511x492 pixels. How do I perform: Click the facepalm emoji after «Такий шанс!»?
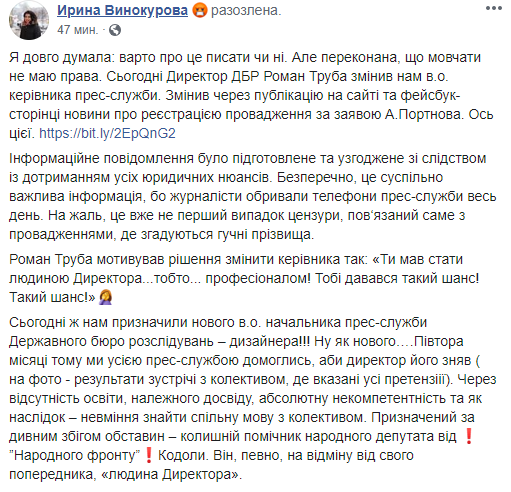[106, 297]
